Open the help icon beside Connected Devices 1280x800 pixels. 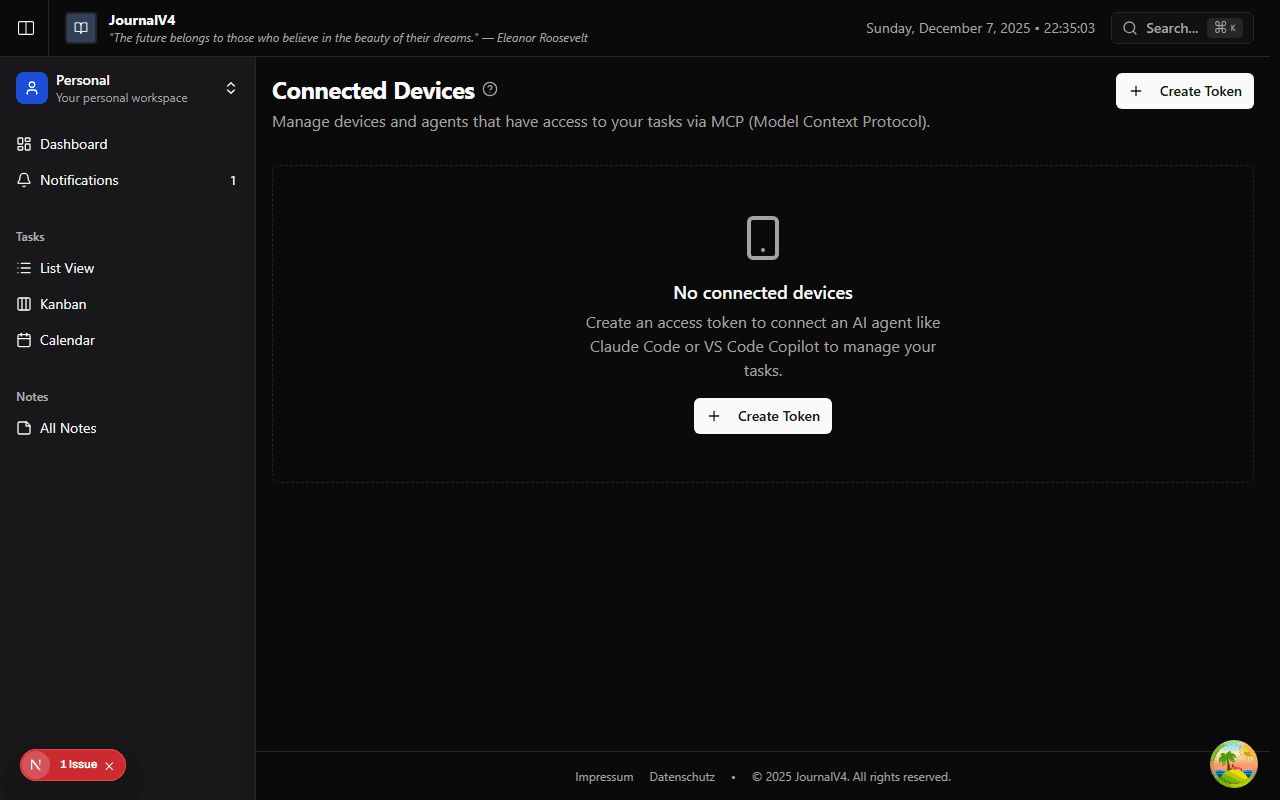(490, 89)
